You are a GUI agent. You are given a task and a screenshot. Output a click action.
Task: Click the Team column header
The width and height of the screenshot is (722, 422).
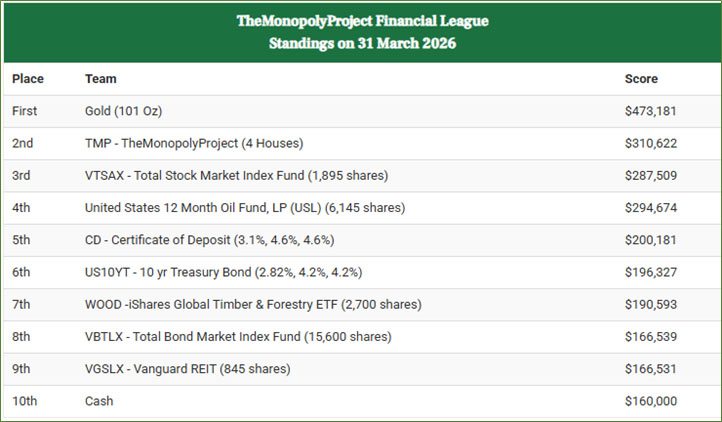pyautogui.click(x=100, y=78)
